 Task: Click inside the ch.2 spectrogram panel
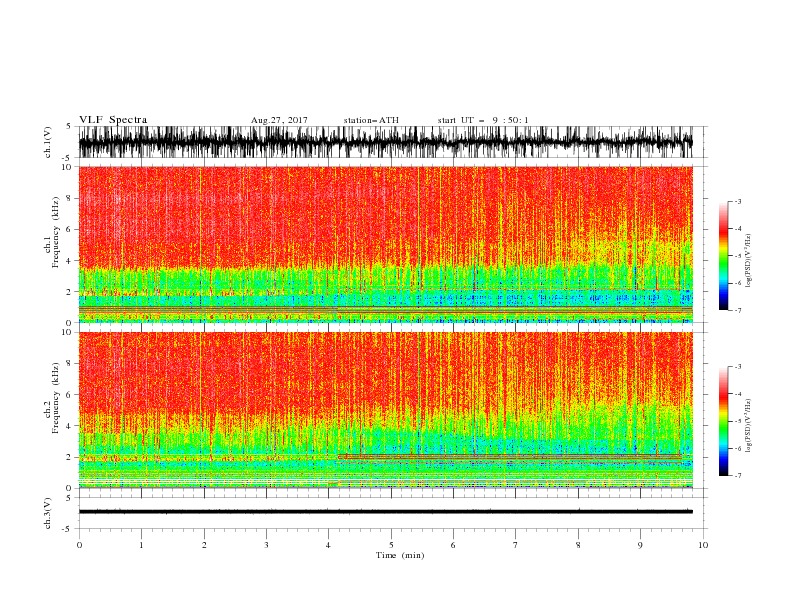click(385, 410)
